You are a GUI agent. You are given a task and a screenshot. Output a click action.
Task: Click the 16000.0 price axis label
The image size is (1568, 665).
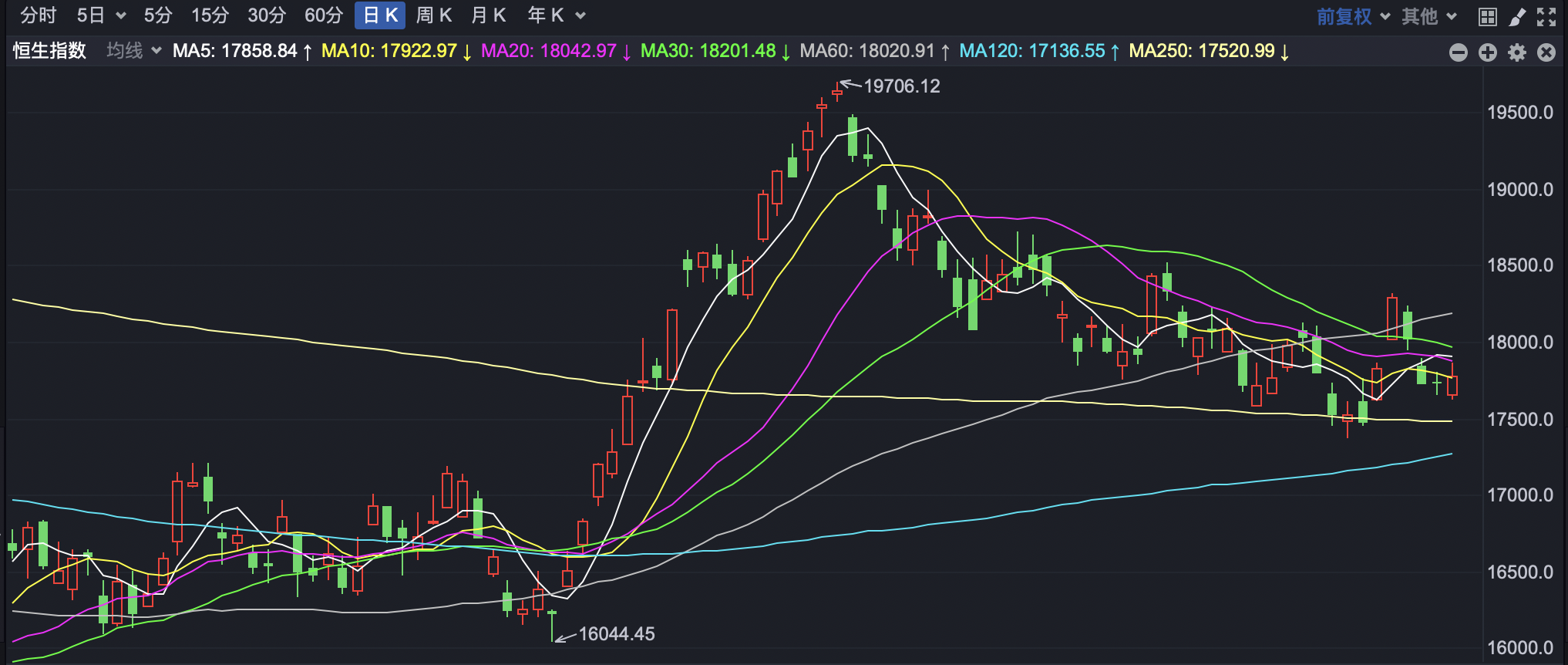click(x=1520, y=648)
